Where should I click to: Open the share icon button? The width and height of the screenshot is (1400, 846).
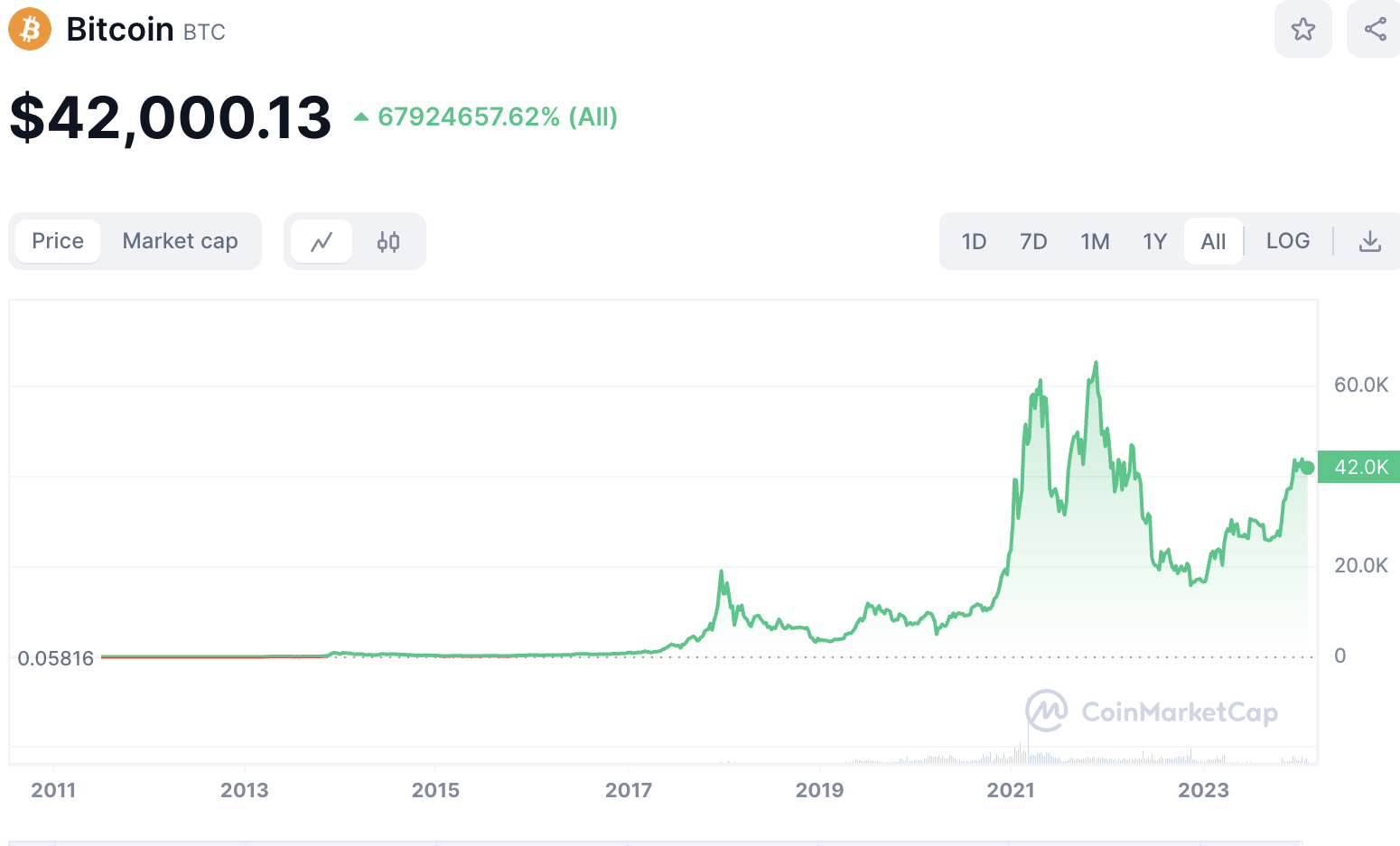click(1375, 29)
